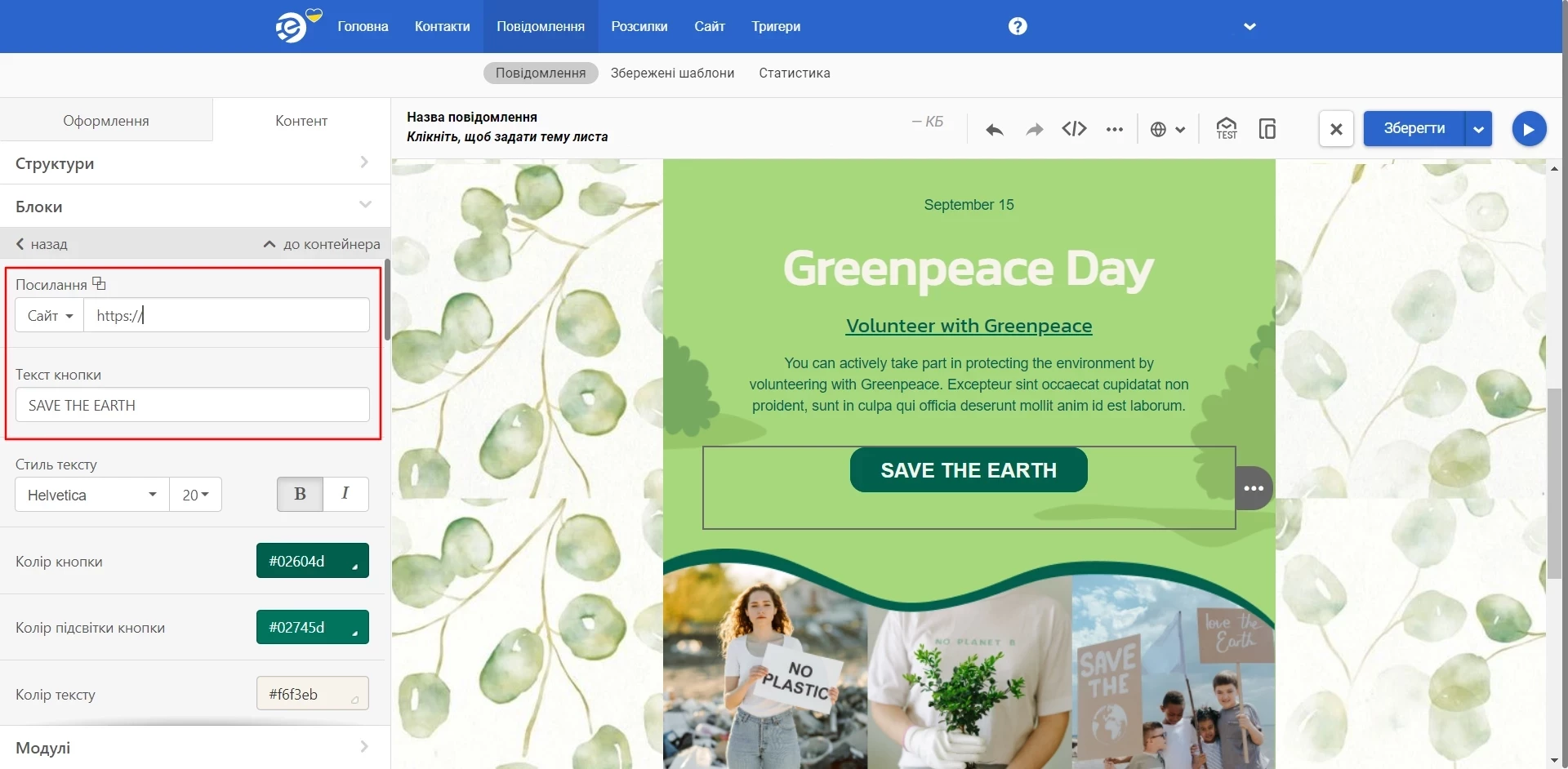Expand the Структури section
Screen dimensions: 1568x769
coord(195,163)
